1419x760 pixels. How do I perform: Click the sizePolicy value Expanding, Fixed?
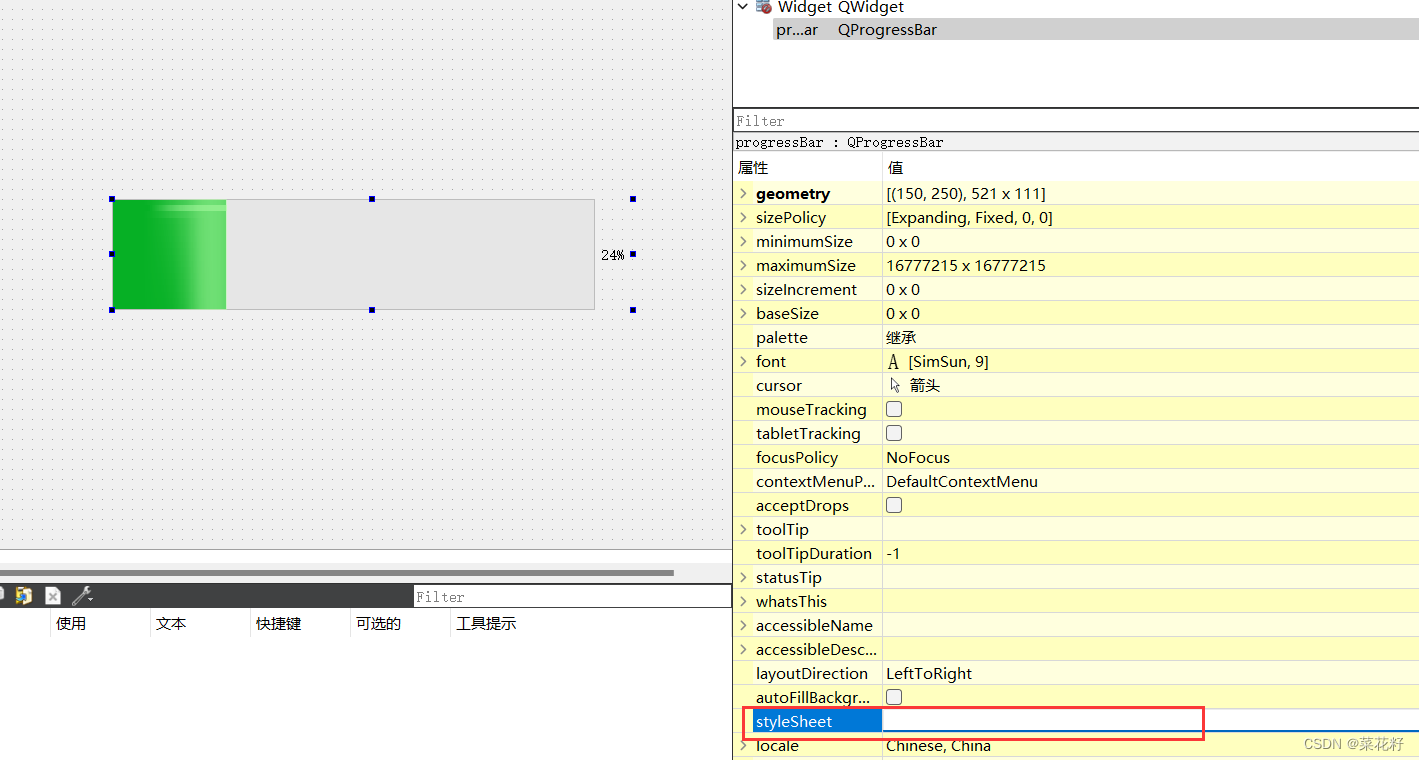coord(969,217)
